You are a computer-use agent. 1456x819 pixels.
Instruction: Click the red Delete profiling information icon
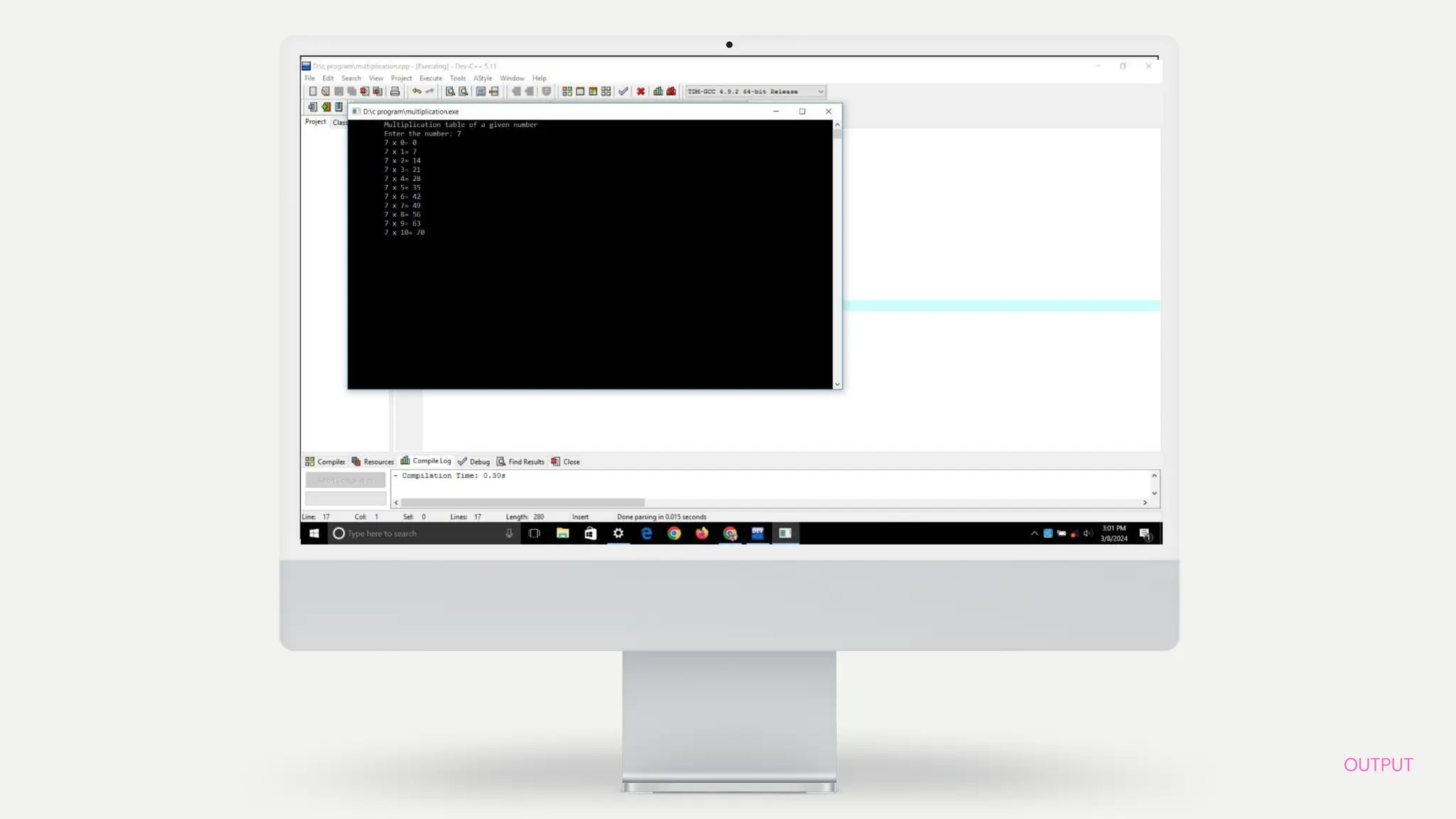pyautogui.click(x=671, y=92)
